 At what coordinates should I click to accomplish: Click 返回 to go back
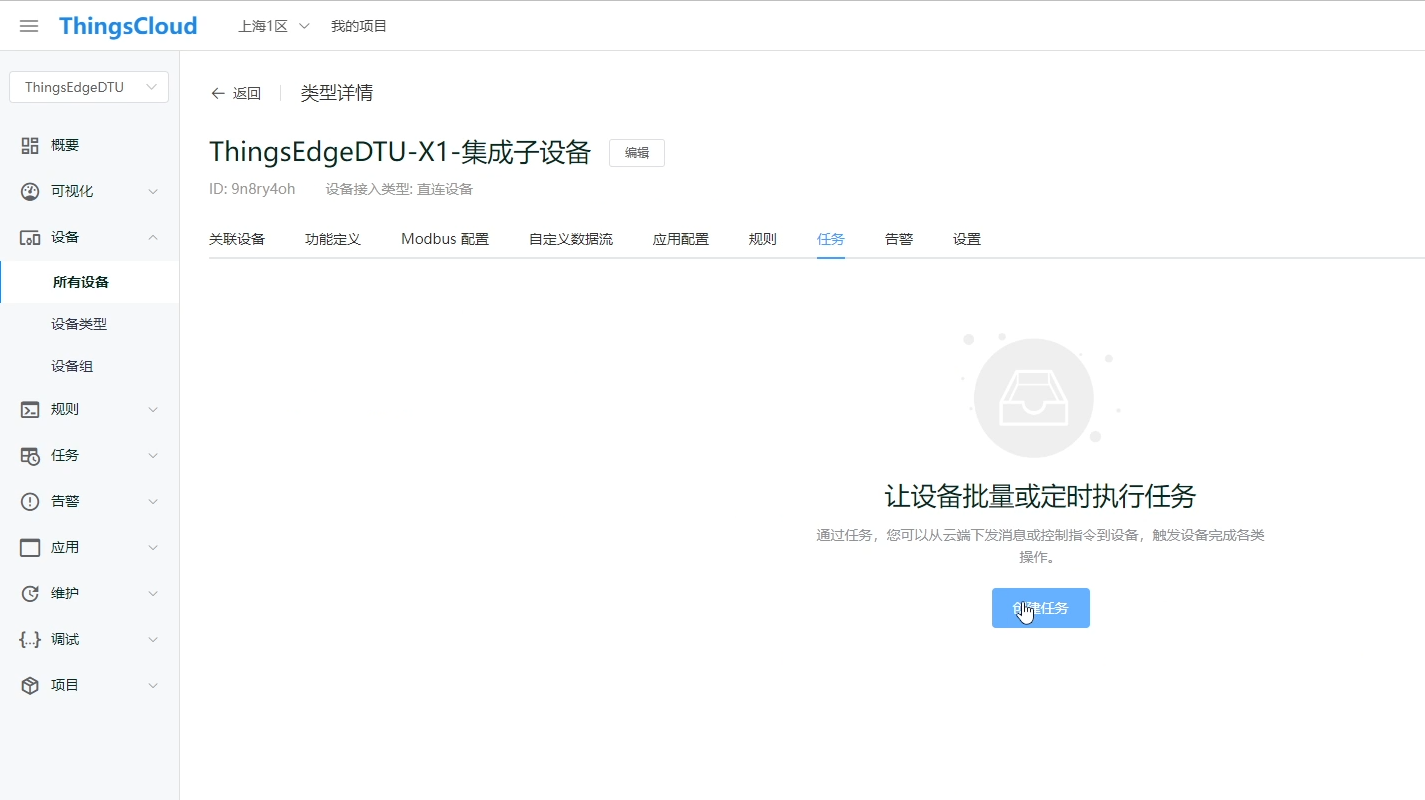coord(247,93)
